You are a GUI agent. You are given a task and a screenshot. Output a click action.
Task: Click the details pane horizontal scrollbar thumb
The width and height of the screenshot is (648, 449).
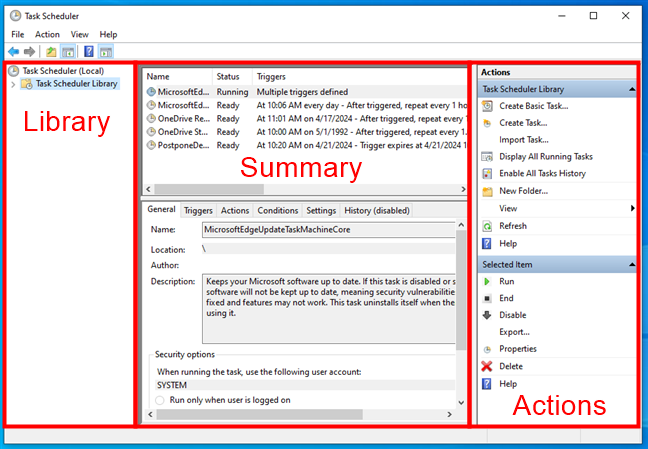pos(260,414)
